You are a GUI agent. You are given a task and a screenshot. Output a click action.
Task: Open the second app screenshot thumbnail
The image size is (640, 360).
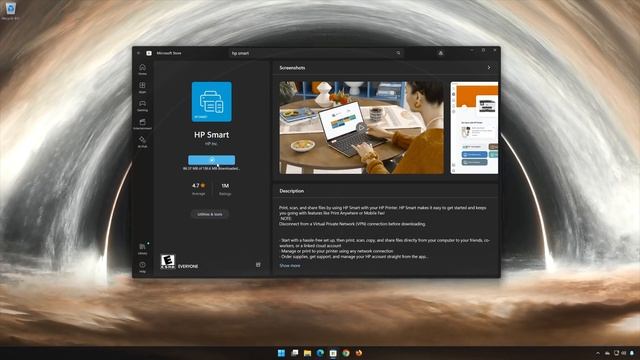coord(474,127)
